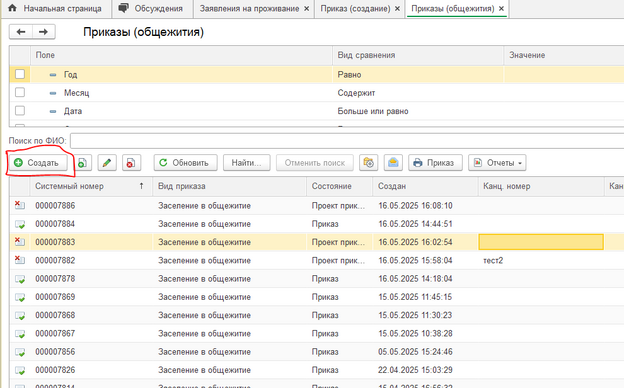Select order row 000007883
The height and width of the screenshot is (388, 624).
coord(317,242)
